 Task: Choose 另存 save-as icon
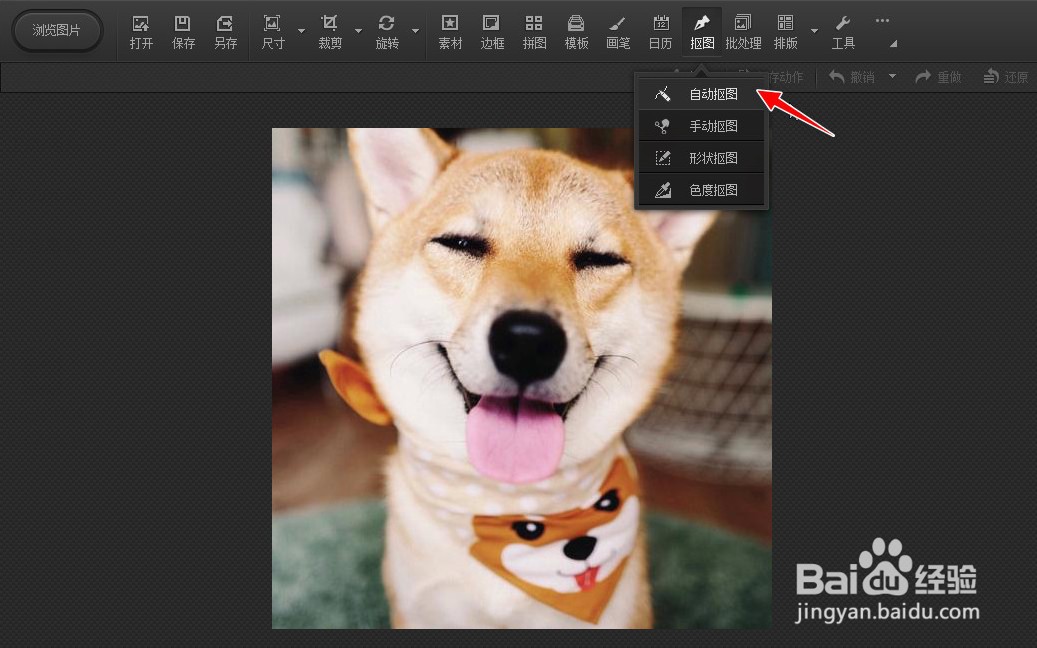pos(226,32)
